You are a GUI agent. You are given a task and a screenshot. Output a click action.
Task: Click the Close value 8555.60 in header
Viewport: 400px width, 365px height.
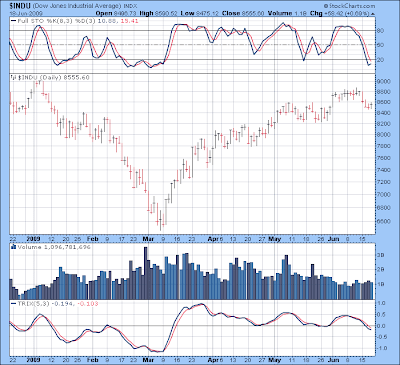(253, 13)
